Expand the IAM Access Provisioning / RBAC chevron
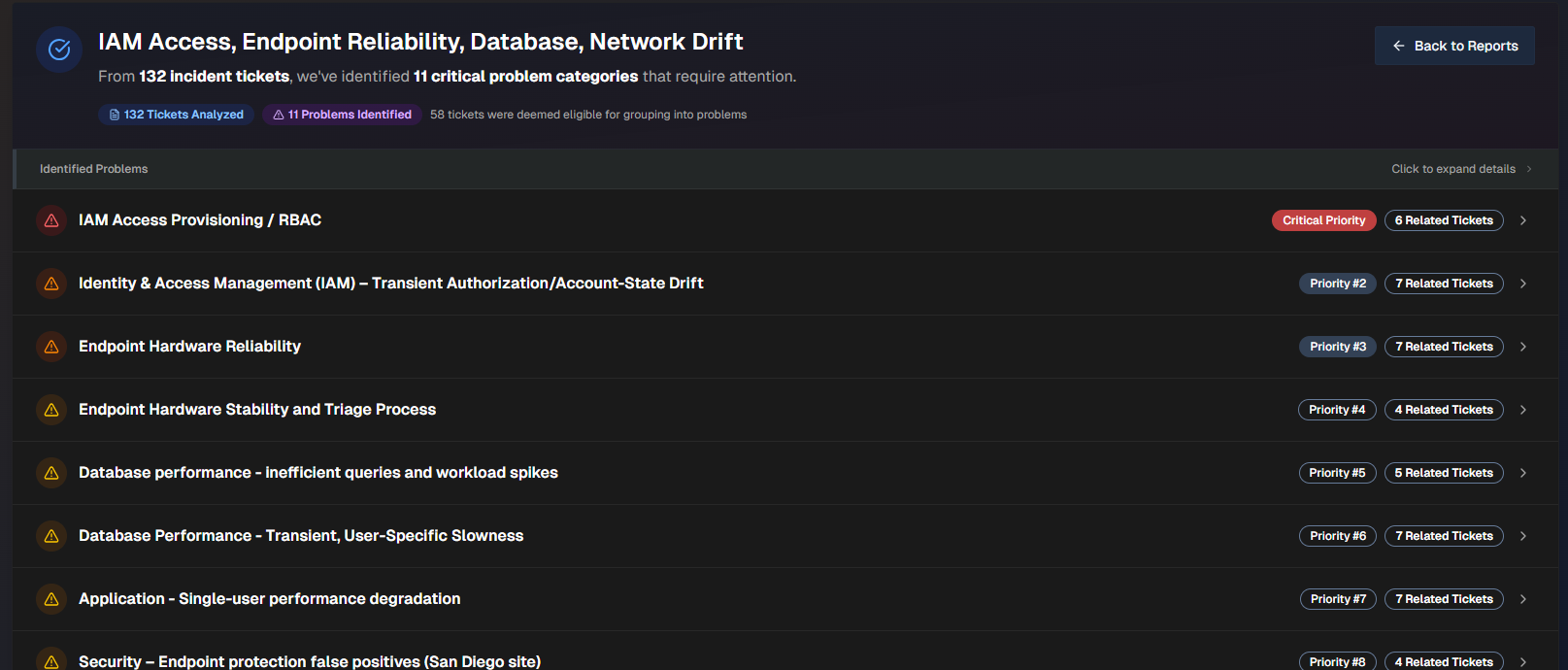Viewport: 1568px width, 670px height. (1523, 220)
